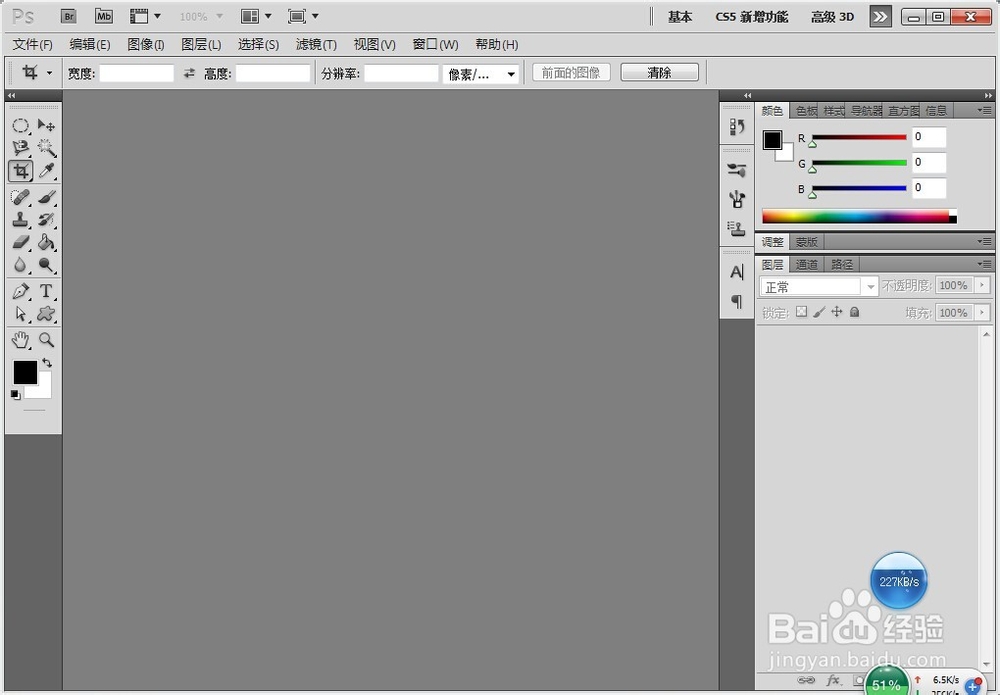
Task: Select the Dodge tool
Action: click(46, 265)
